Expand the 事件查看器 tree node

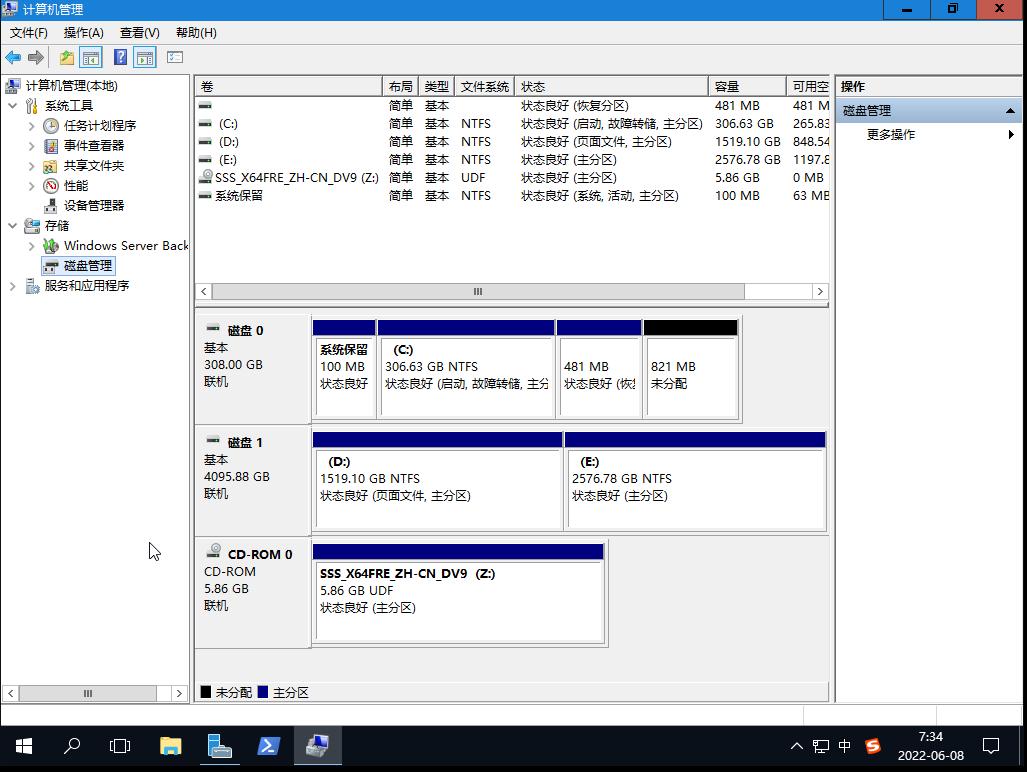point(30,145)
